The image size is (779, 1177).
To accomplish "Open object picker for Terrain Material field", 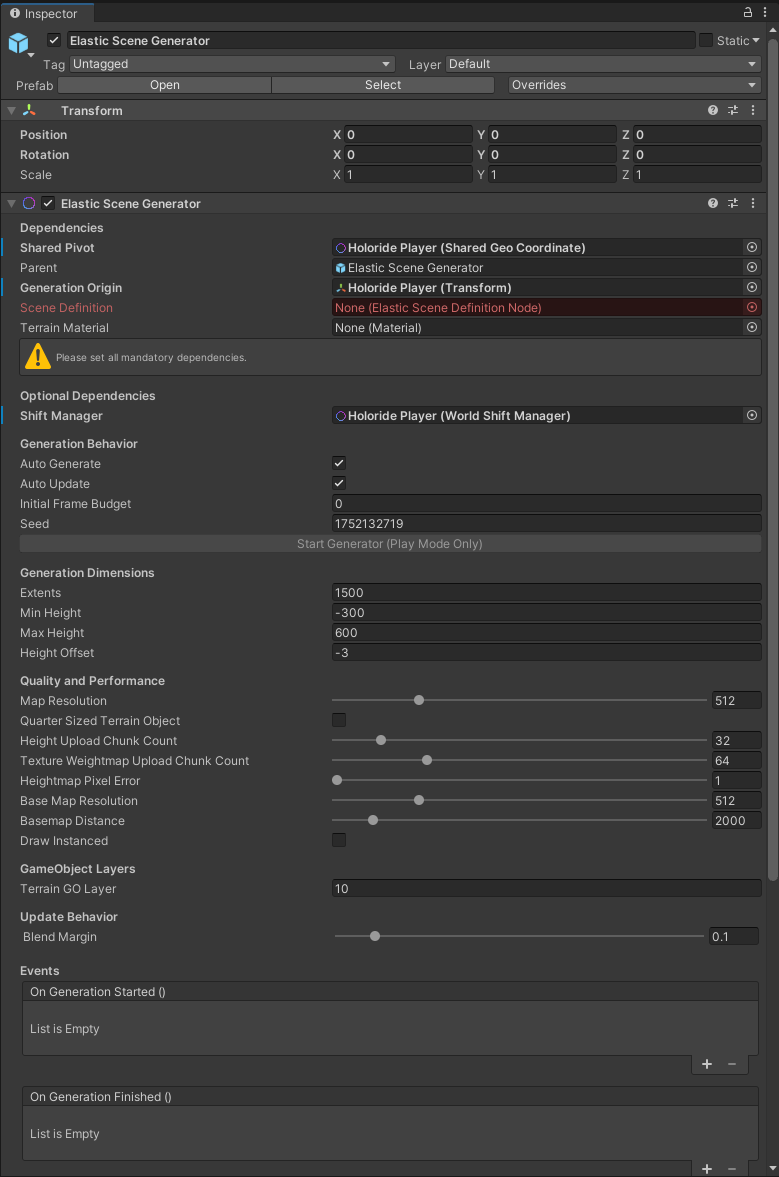I will (x=752, y=328).
